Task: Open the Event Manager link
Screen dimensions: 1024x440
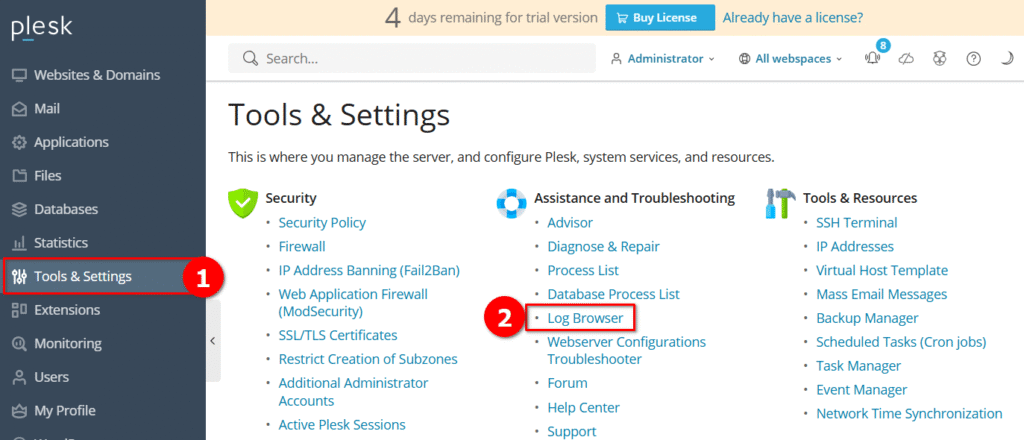Action: 861,390
